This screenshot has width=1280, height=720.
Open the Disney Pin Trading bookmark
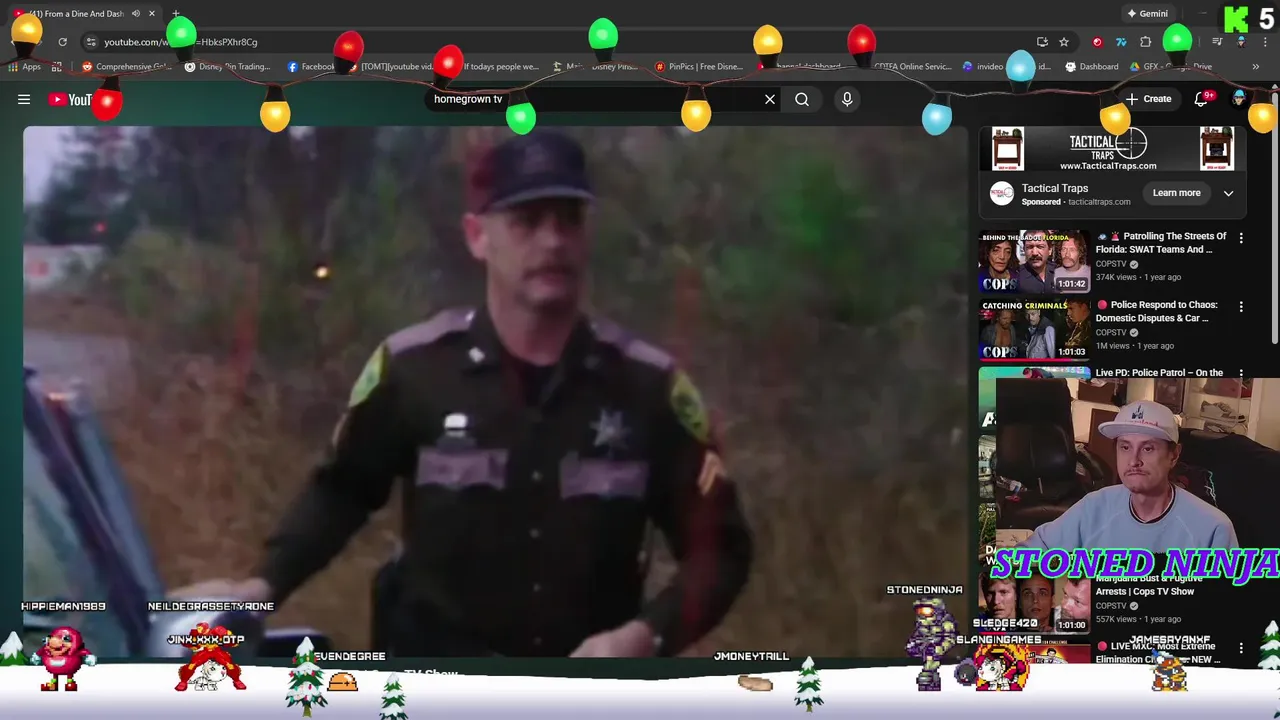(228, 67)
